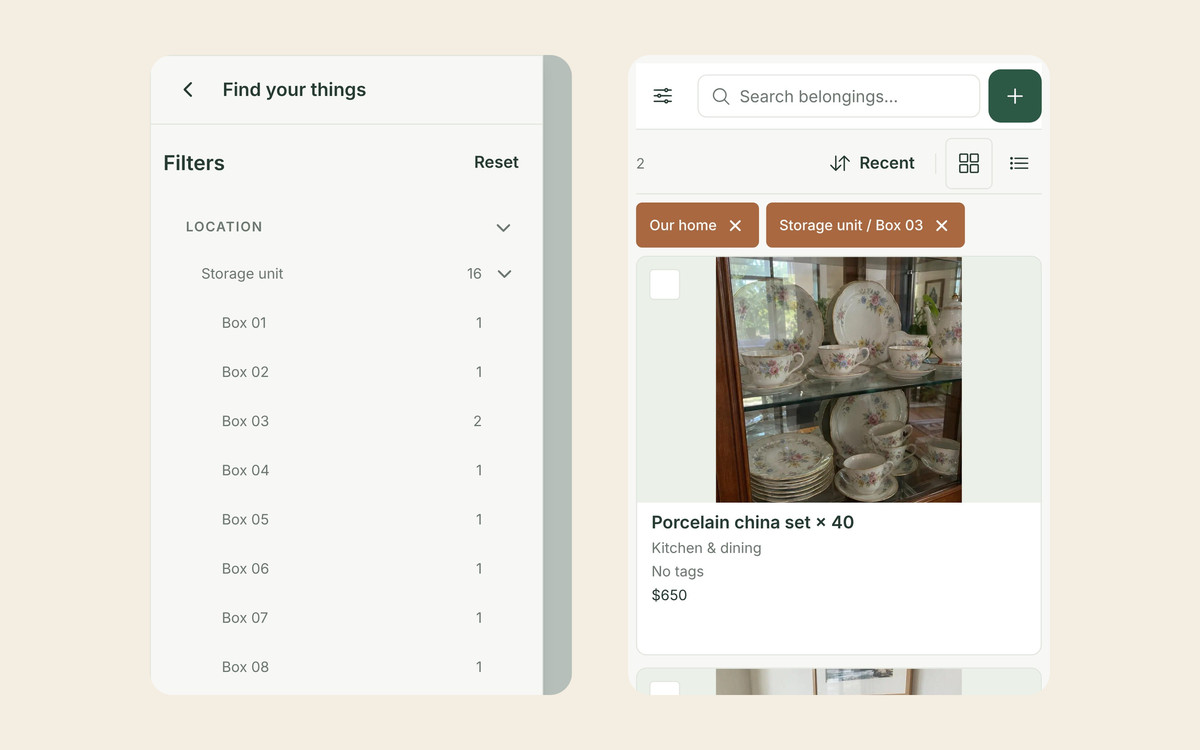Remove the Our home filter chip

pos(735,226)
